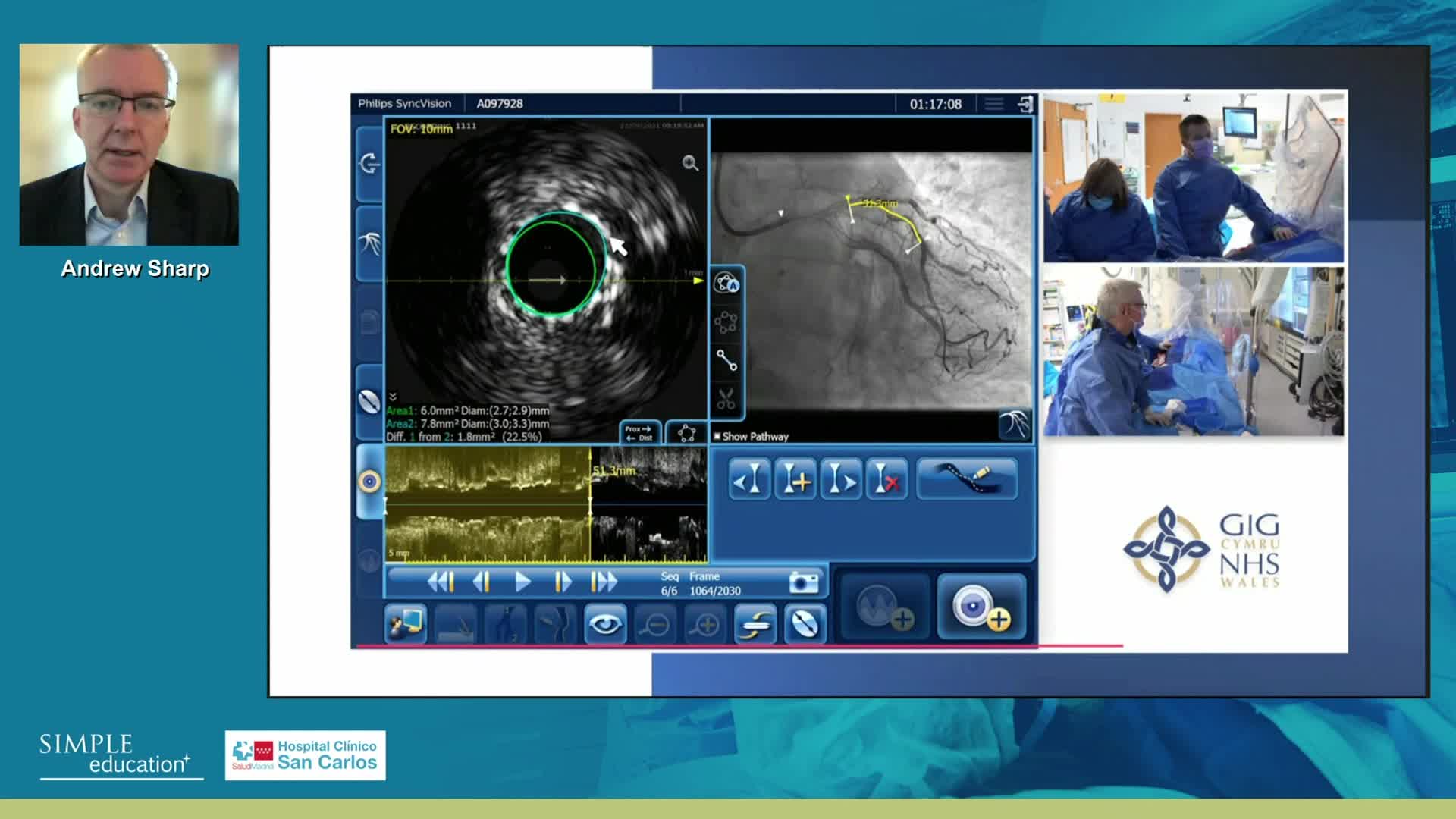Open the coronary tree view side tab
Screen dimensions: 1456x819
369,244
